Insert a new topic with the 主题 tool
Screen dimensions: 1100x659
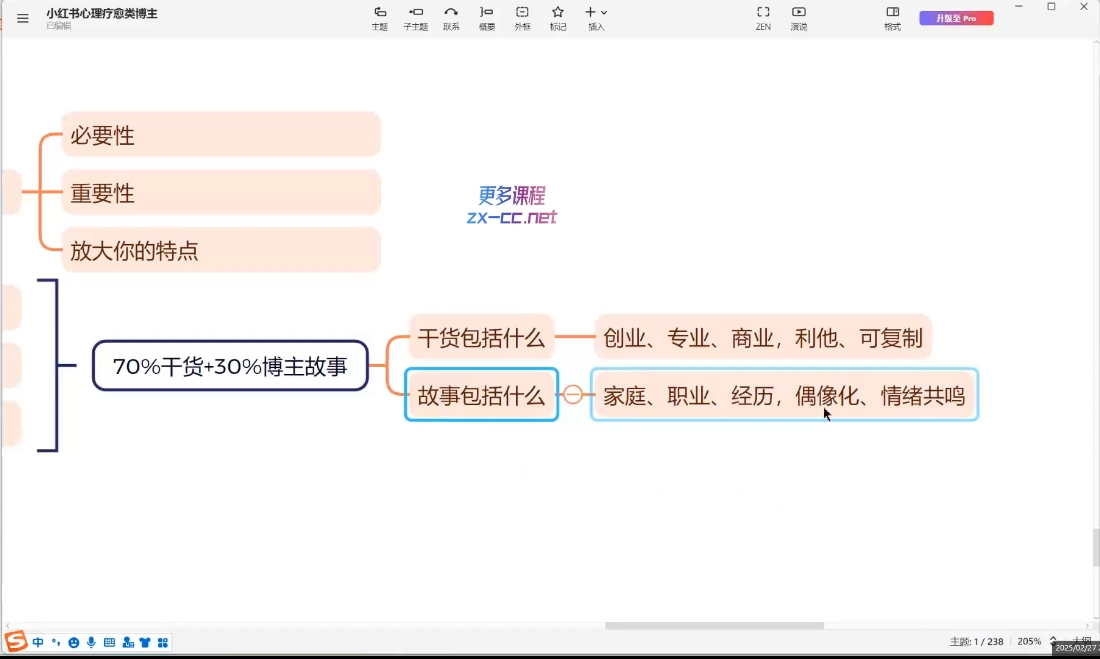(379, 18)
